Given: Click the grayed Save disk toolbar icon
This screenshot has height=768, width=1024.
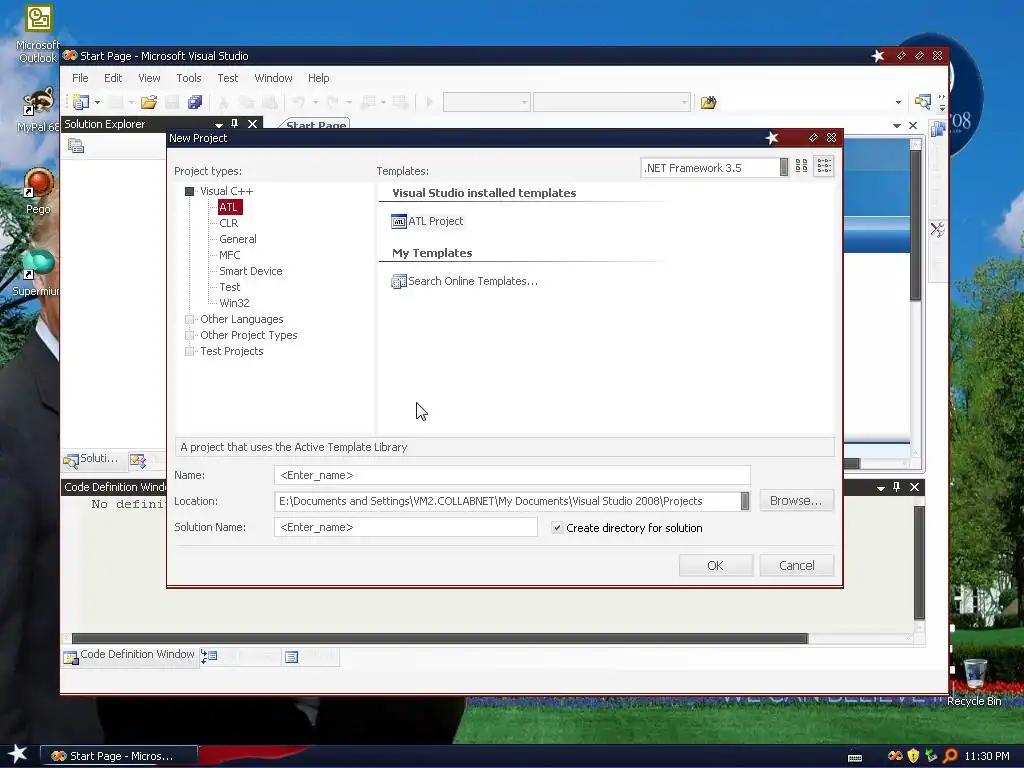Looking at the screenshot, I should click(172, 102).
